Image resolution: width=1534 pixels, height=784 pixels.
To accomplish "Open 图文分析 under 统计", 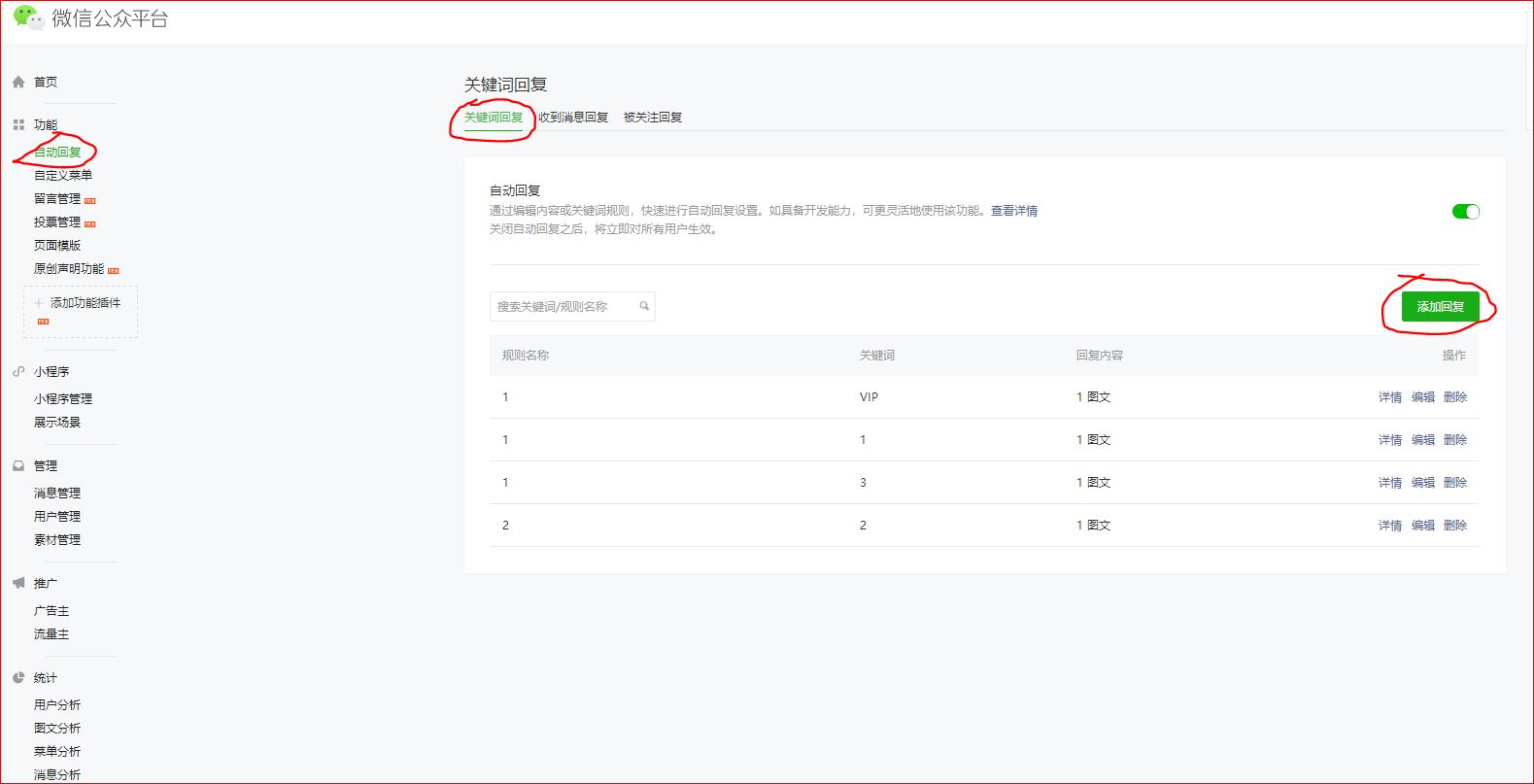I will pyautogui.click(x=57, y=729).
